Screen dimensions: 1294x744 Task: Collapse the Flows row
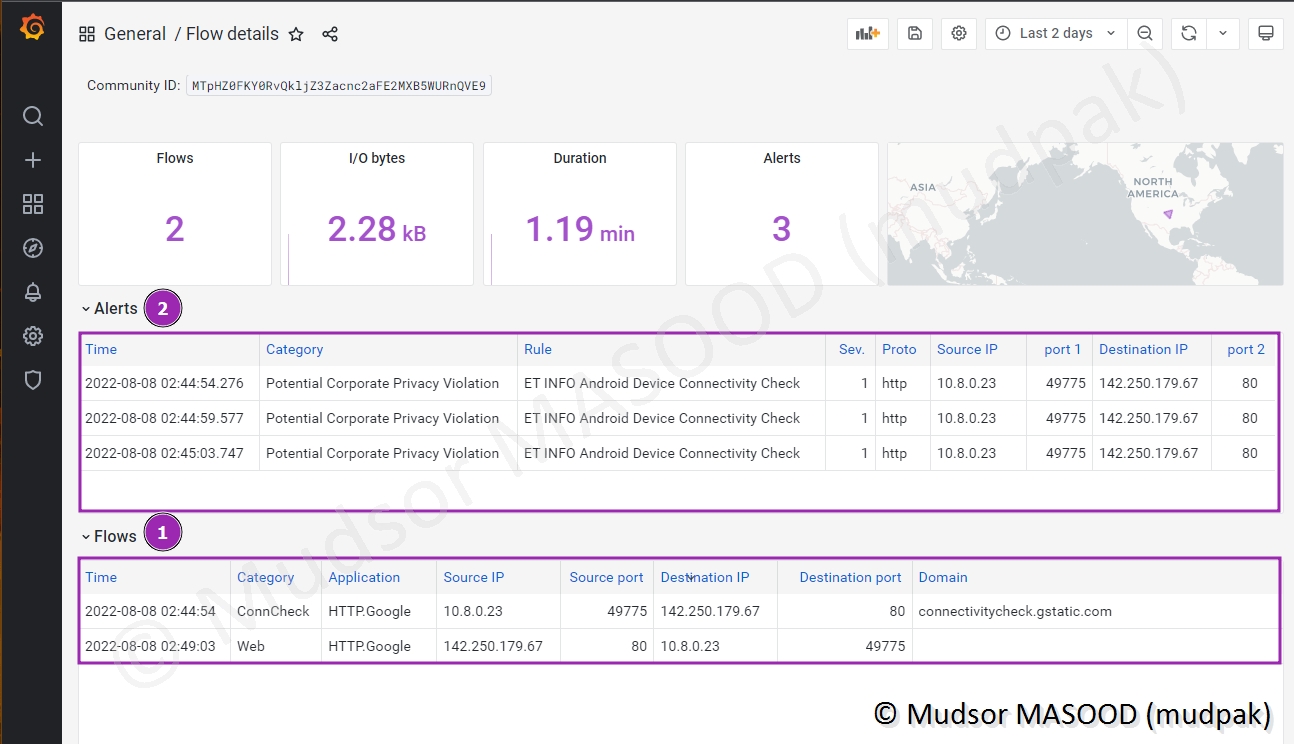(x=109, y=537)
